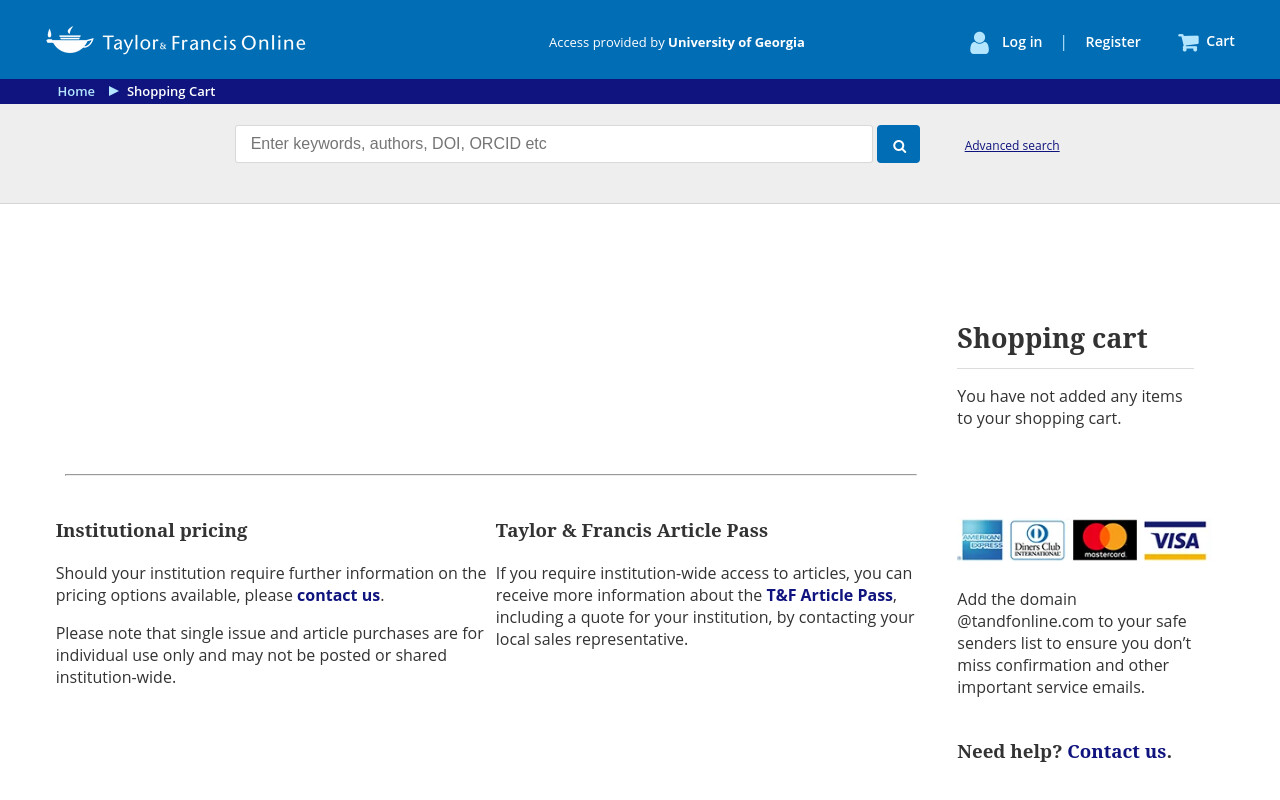Select the Shopping Cart breadcrumb
Image resolution: width=1280 pixels, height=800 pixels.
click(171, 91)
